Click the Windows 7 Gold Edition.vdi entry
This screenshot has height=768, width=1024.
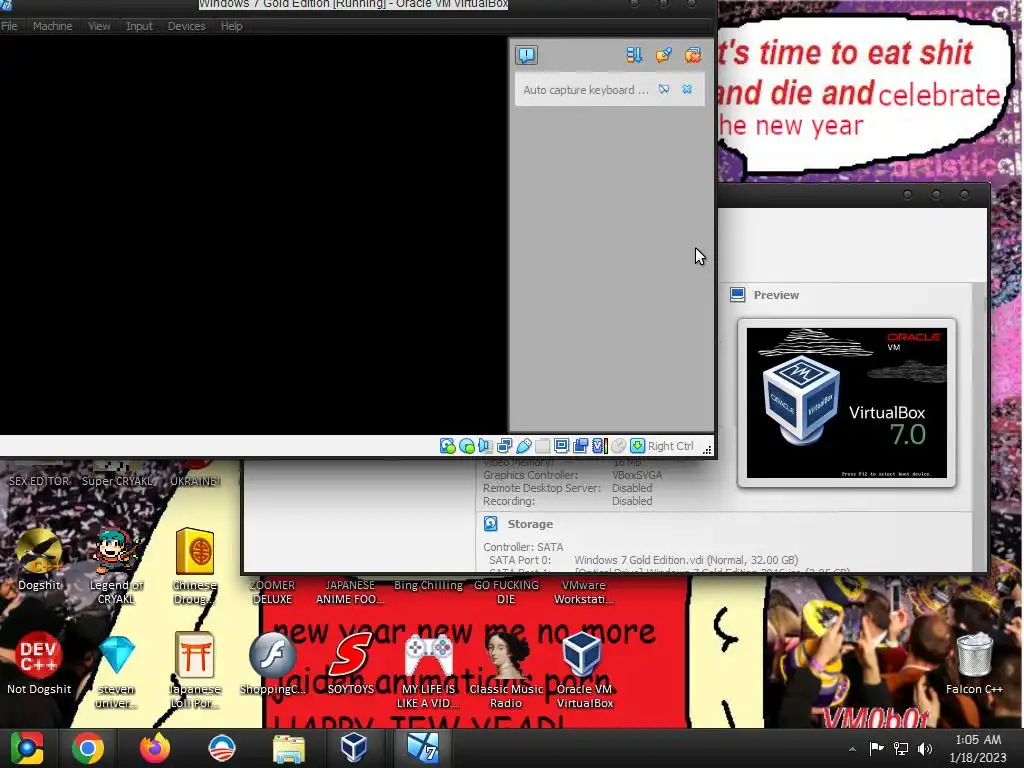[x=686, y=560]
